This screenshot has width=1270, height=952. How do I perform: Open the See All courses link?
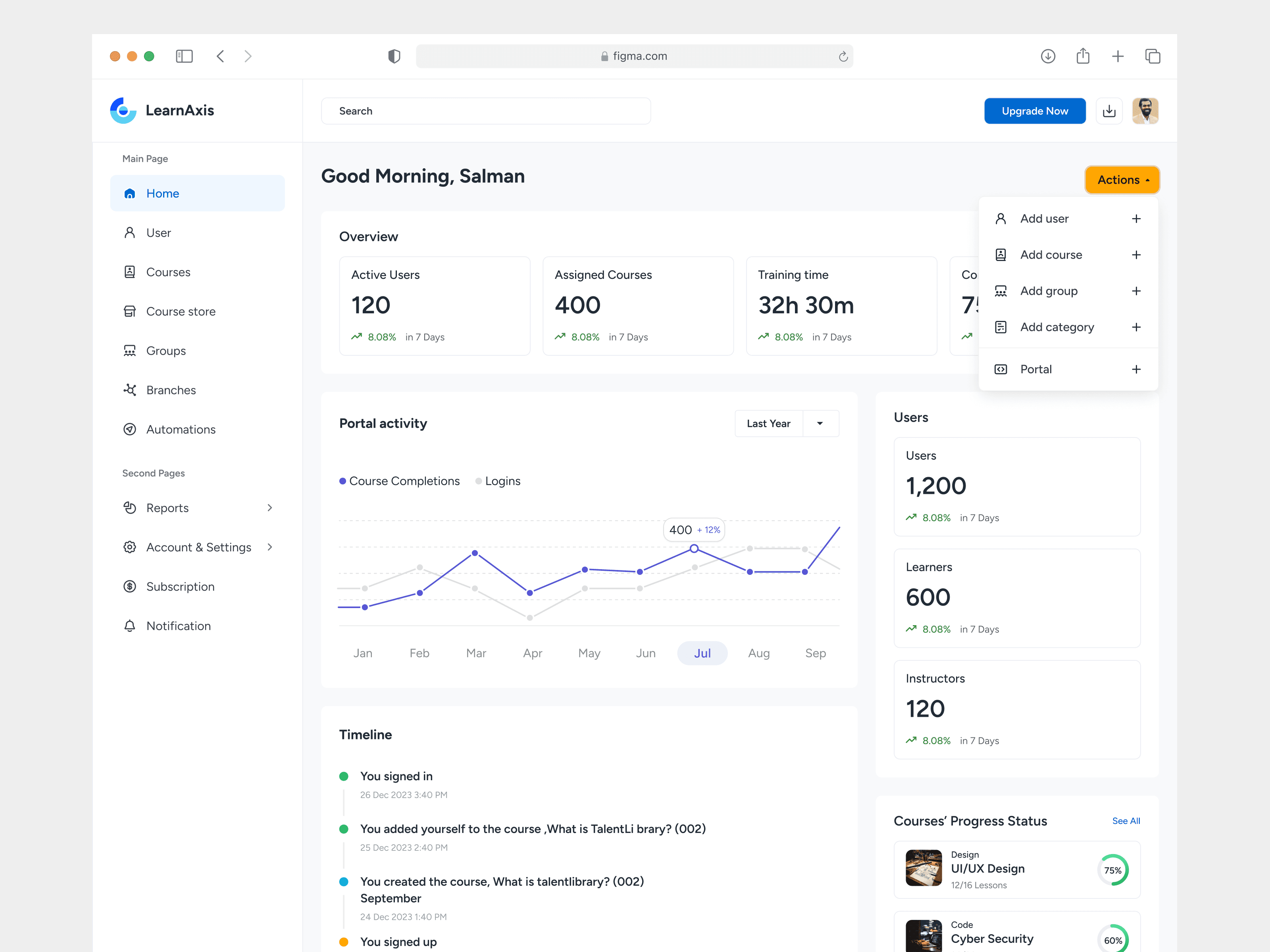(x=1125, y=821)
